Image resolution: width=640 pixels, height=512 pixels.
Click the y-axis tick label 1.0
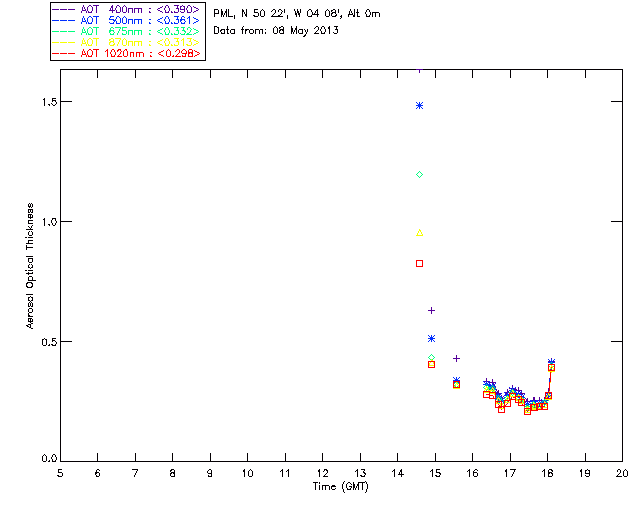(x=49, y=222)
